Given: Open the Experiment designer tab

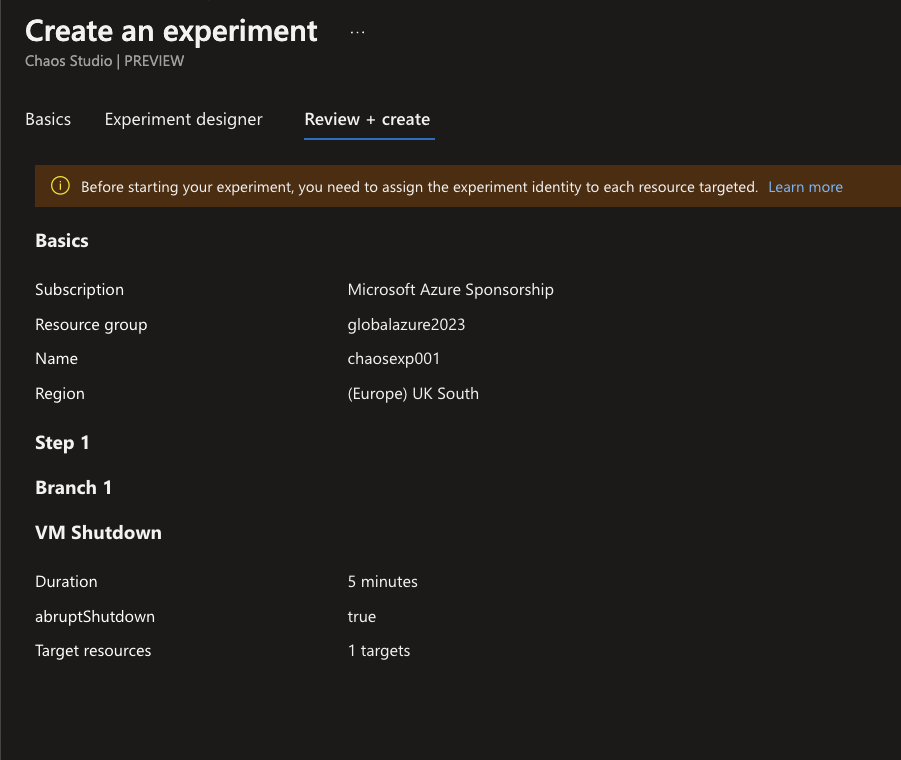Looking at the screenshot, I should pos(183,119).
